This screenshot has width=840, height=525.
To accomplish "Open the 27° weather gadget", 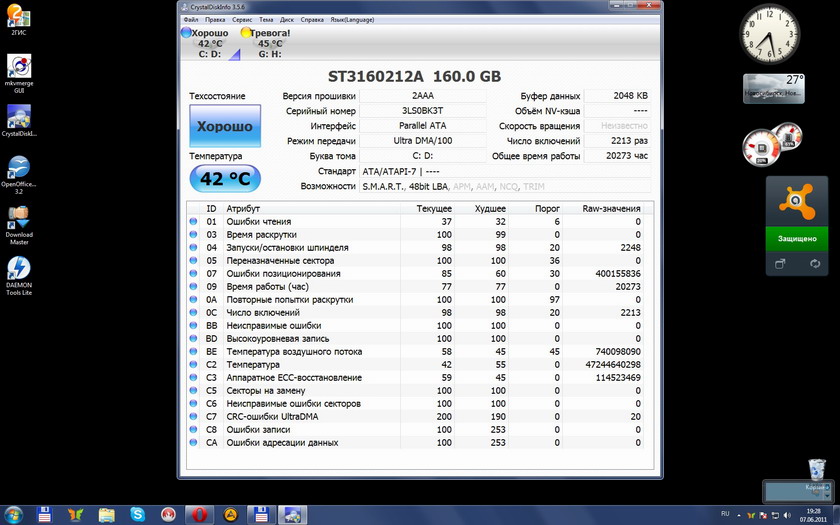I will (774, 88).
